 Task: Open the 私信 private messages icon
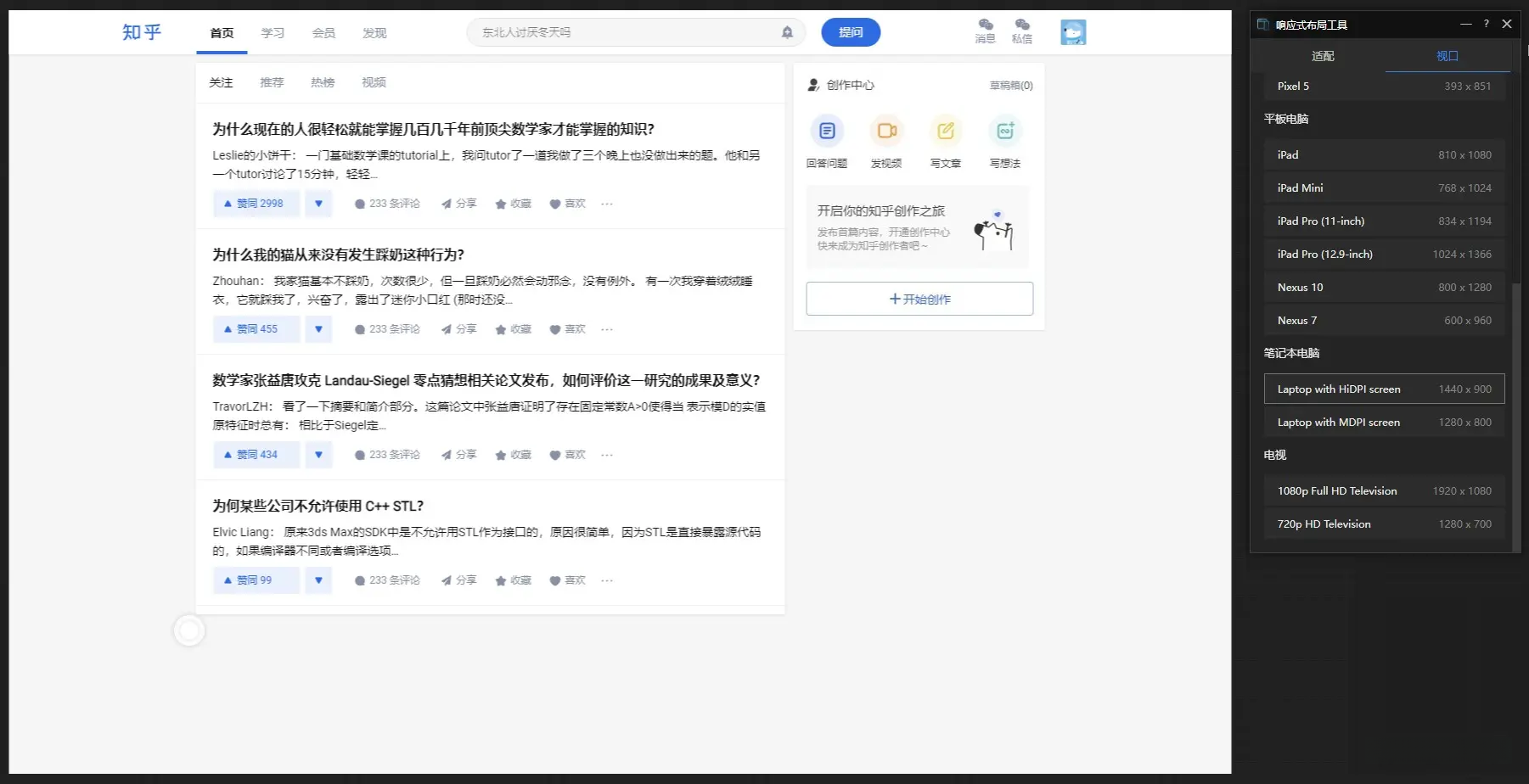(1022, 31)
